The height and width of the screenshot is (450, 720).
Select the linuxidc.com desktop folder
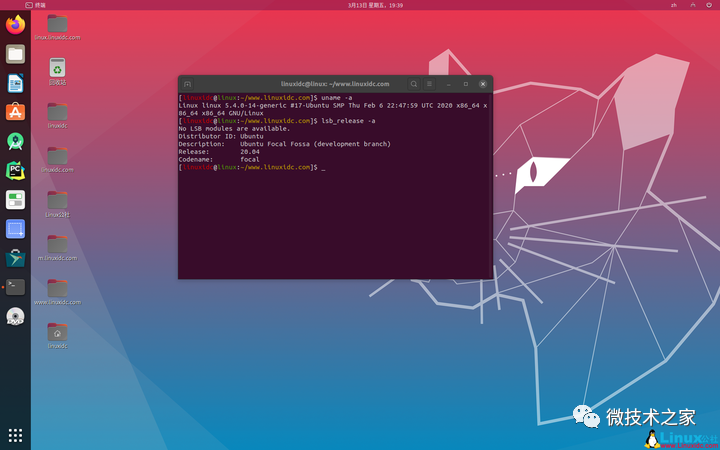click(x=57, y=160)
